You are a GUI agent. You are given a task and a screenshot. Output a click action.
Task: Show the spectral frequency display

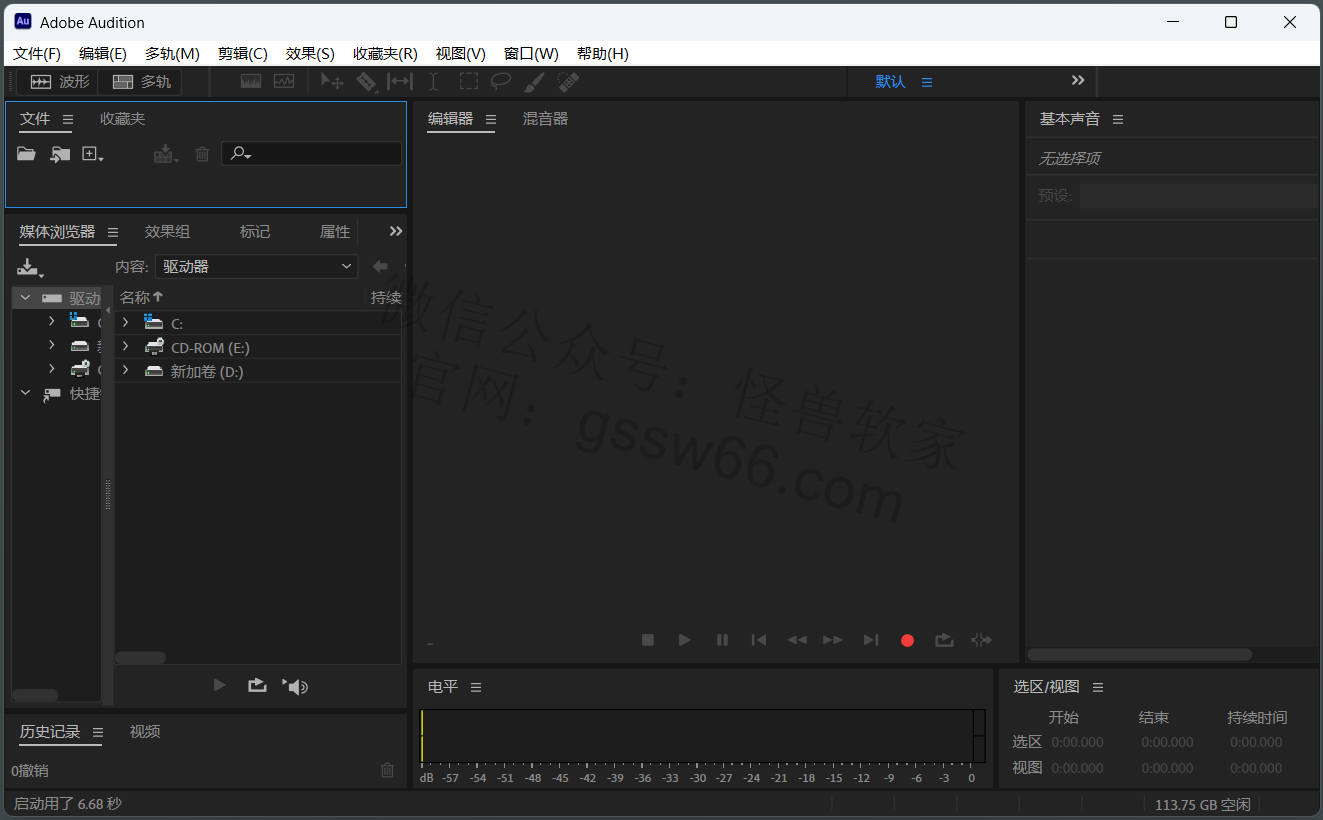click(x=251, y=82)
